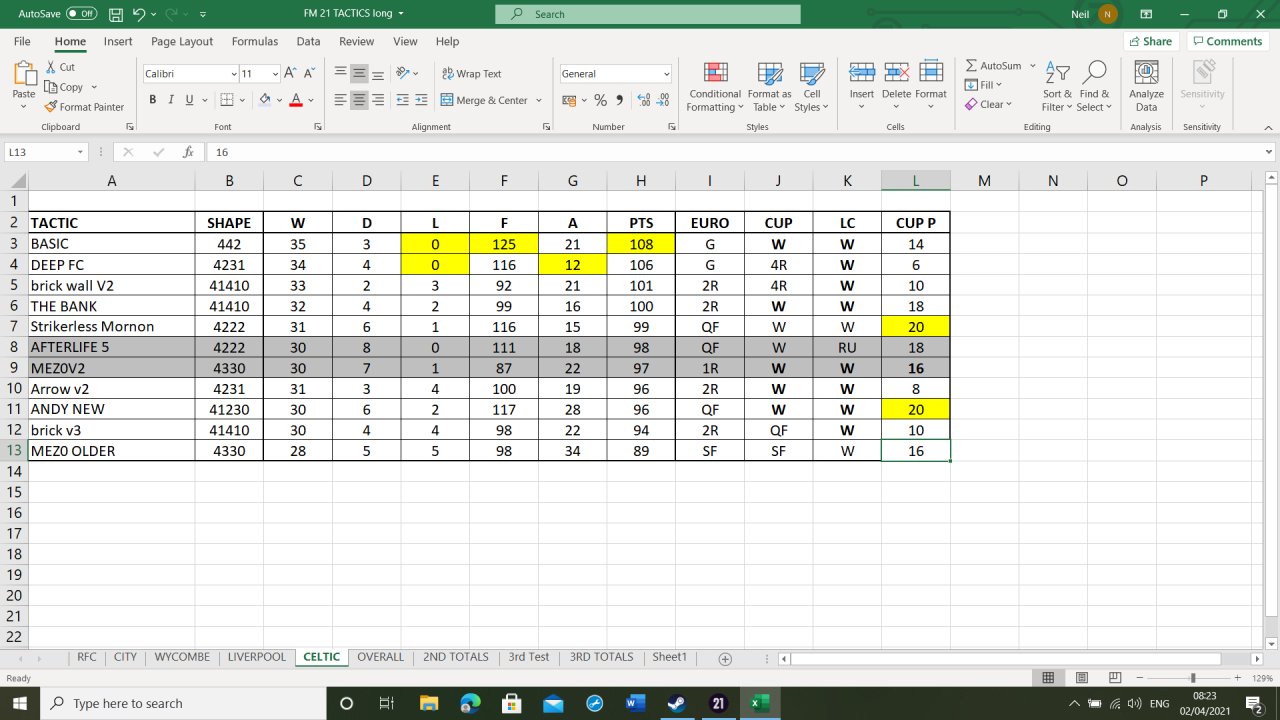1280x720 pixels.
Task: Open Windows Start menu
Action: 20,703
